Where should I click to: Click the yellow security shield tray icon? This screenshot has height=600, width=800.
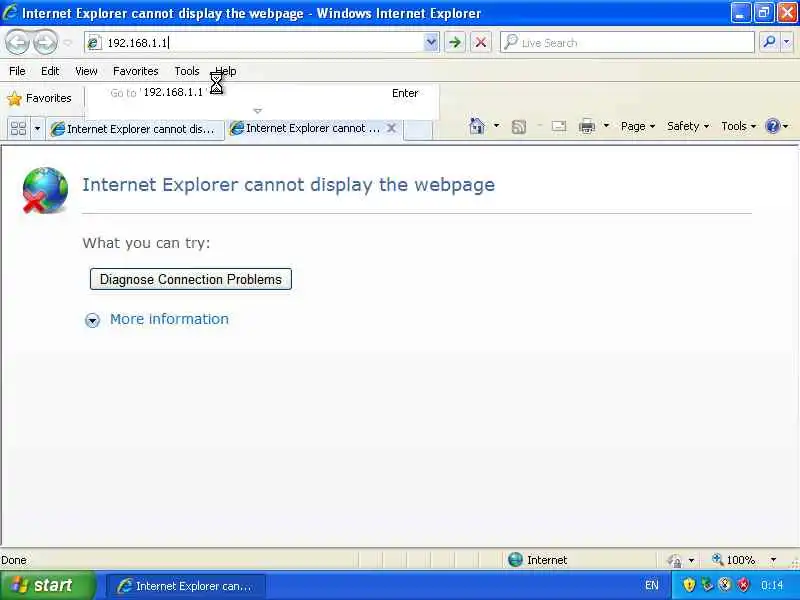689,585
